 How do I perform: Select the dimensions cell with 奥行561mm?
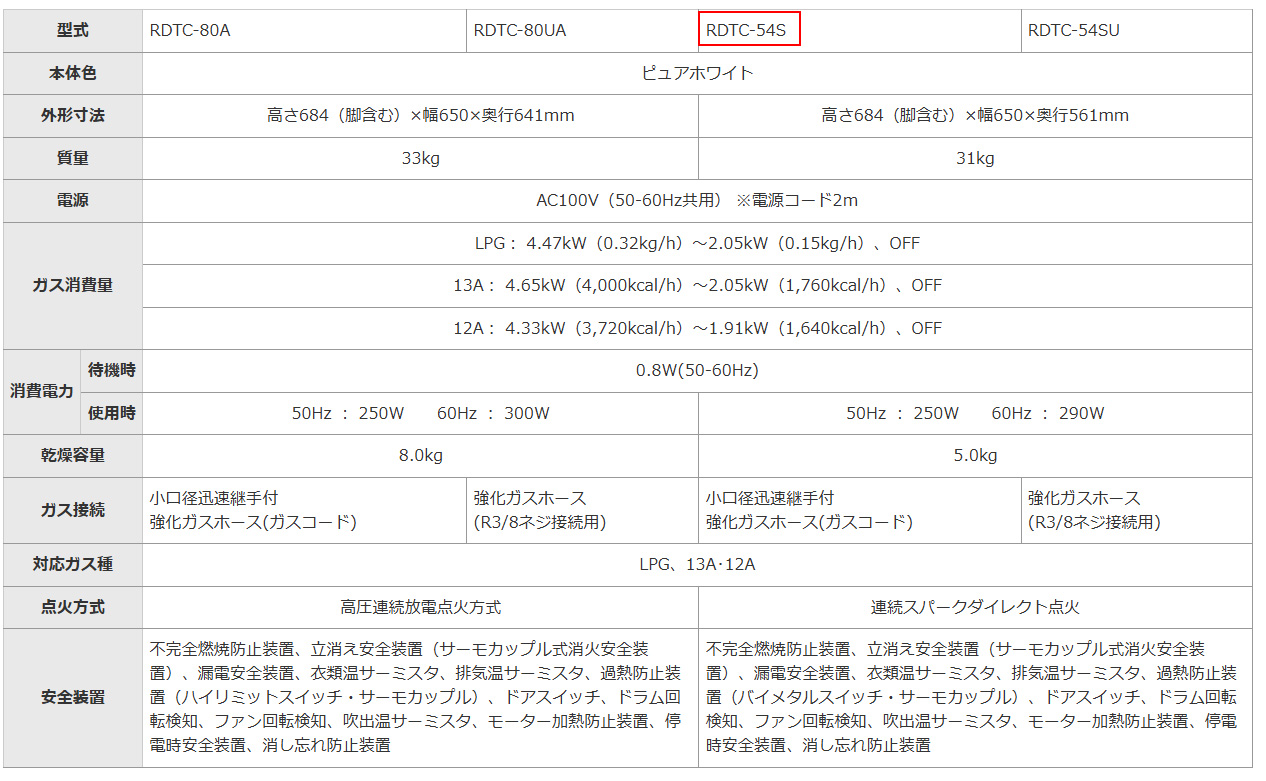tap(975, 115)
